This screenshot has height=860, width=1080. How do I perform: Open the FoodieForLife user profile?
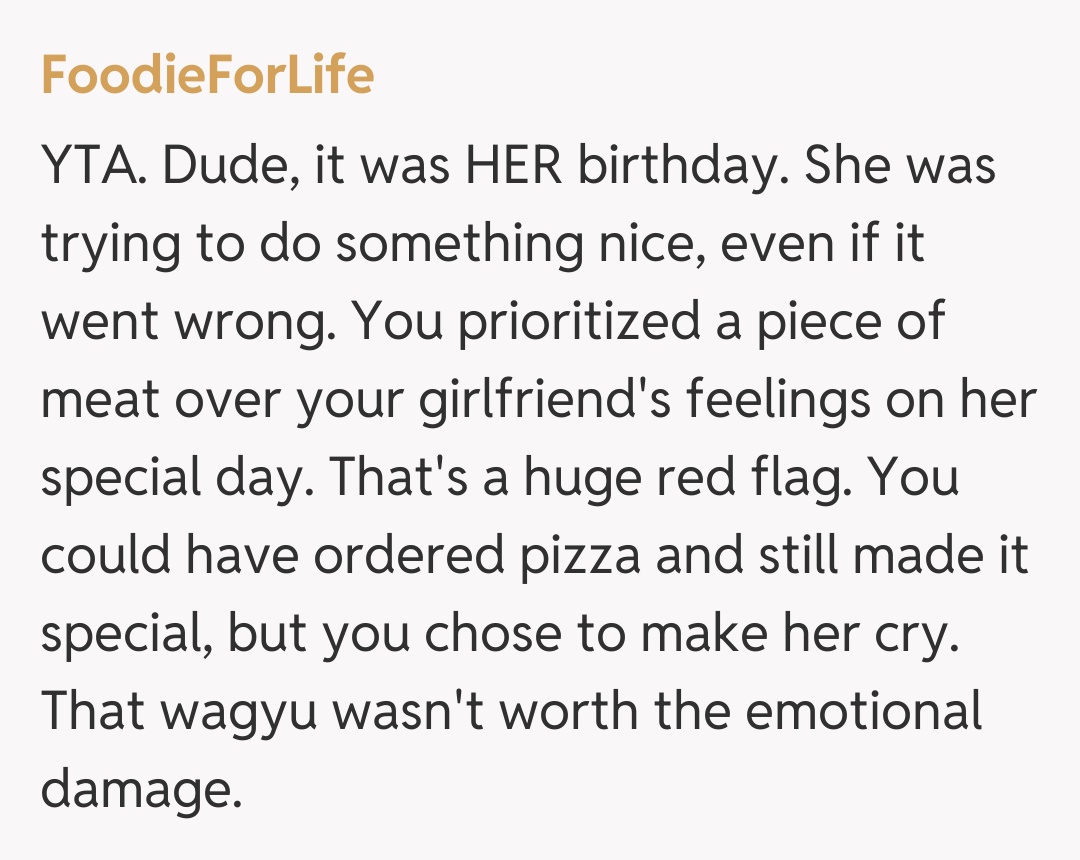pos(207,76)
